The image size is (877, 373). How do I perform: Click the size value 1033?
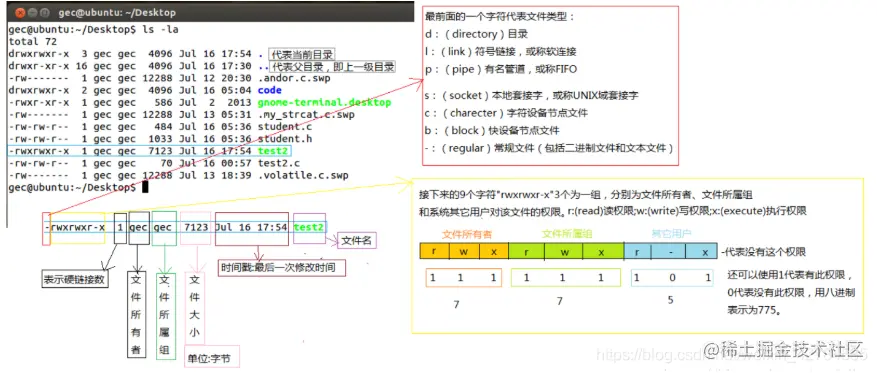click(x=161, y=139)
